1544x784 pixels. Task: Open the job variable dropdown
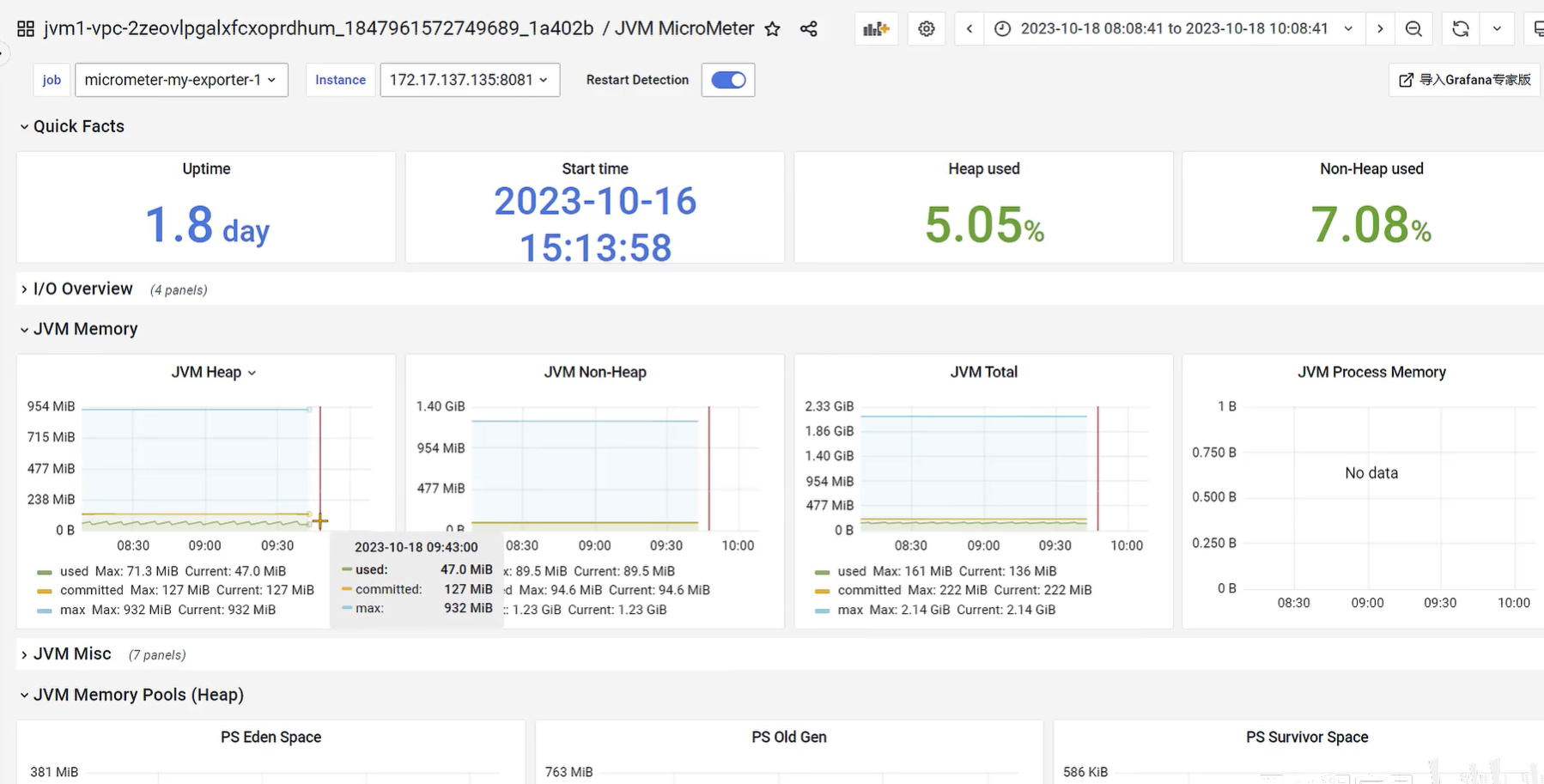(181, 80)
